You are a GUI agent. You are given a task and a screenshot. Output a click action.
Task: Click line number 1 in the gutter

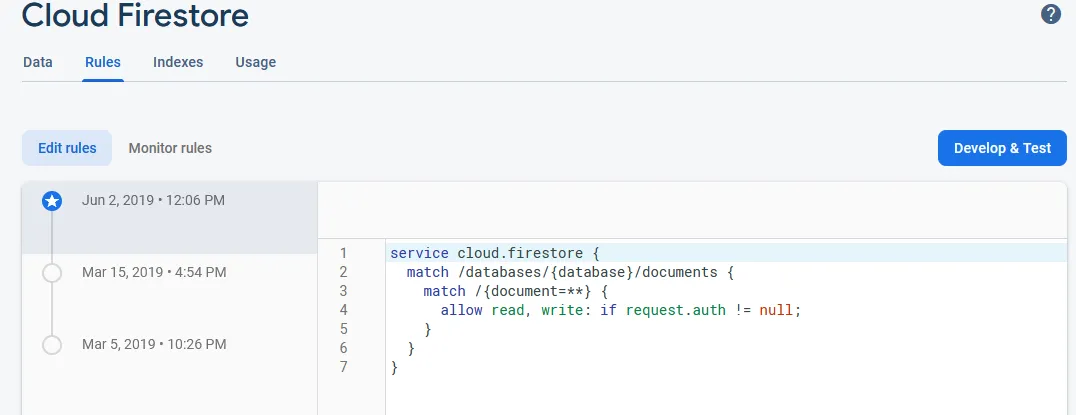point(343,253)
